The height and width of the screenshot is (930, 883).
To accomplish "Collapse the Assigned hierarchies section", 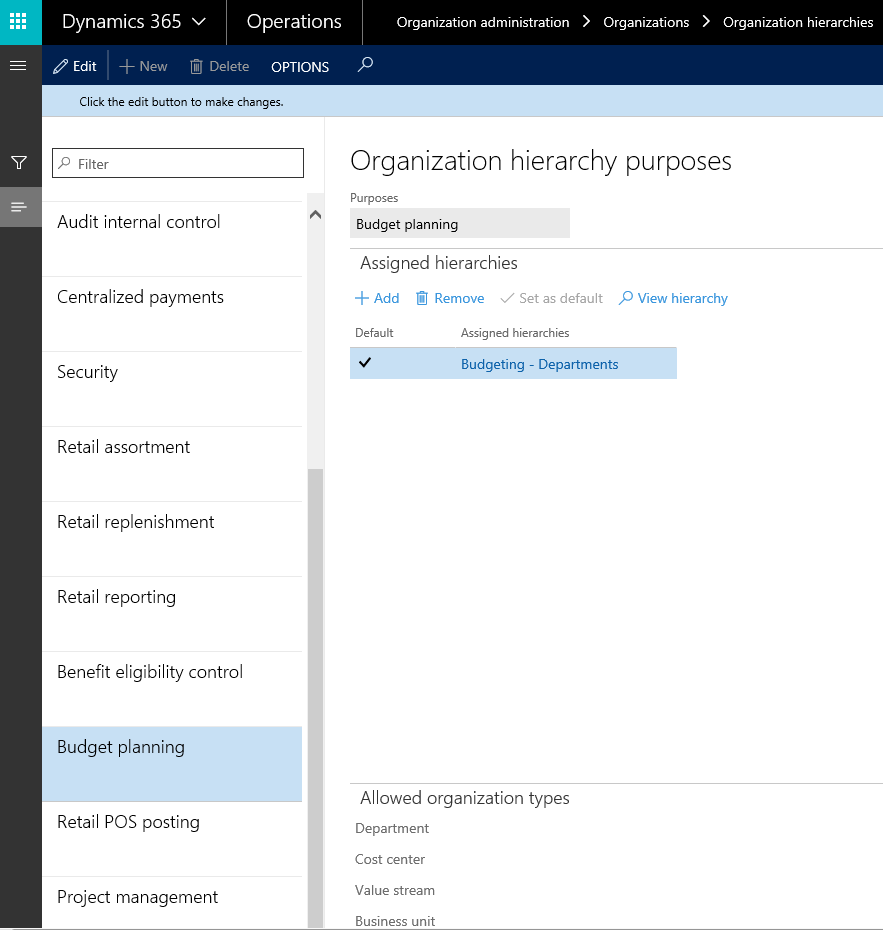I will 439,263.
